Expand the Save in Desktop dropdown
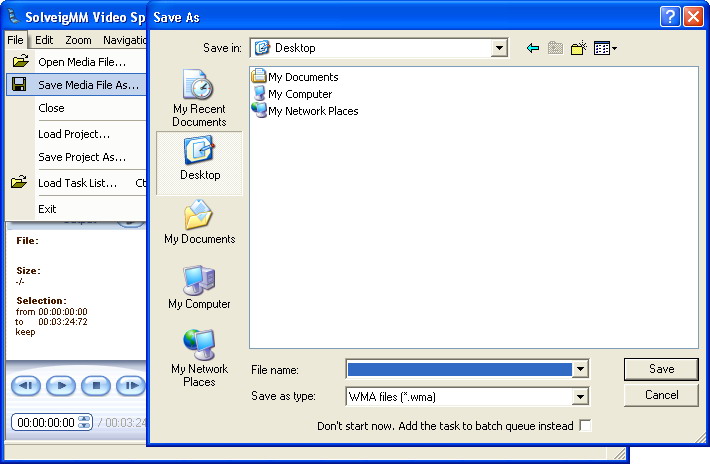This screenshot has height=464, width=710. click(499, 48)
